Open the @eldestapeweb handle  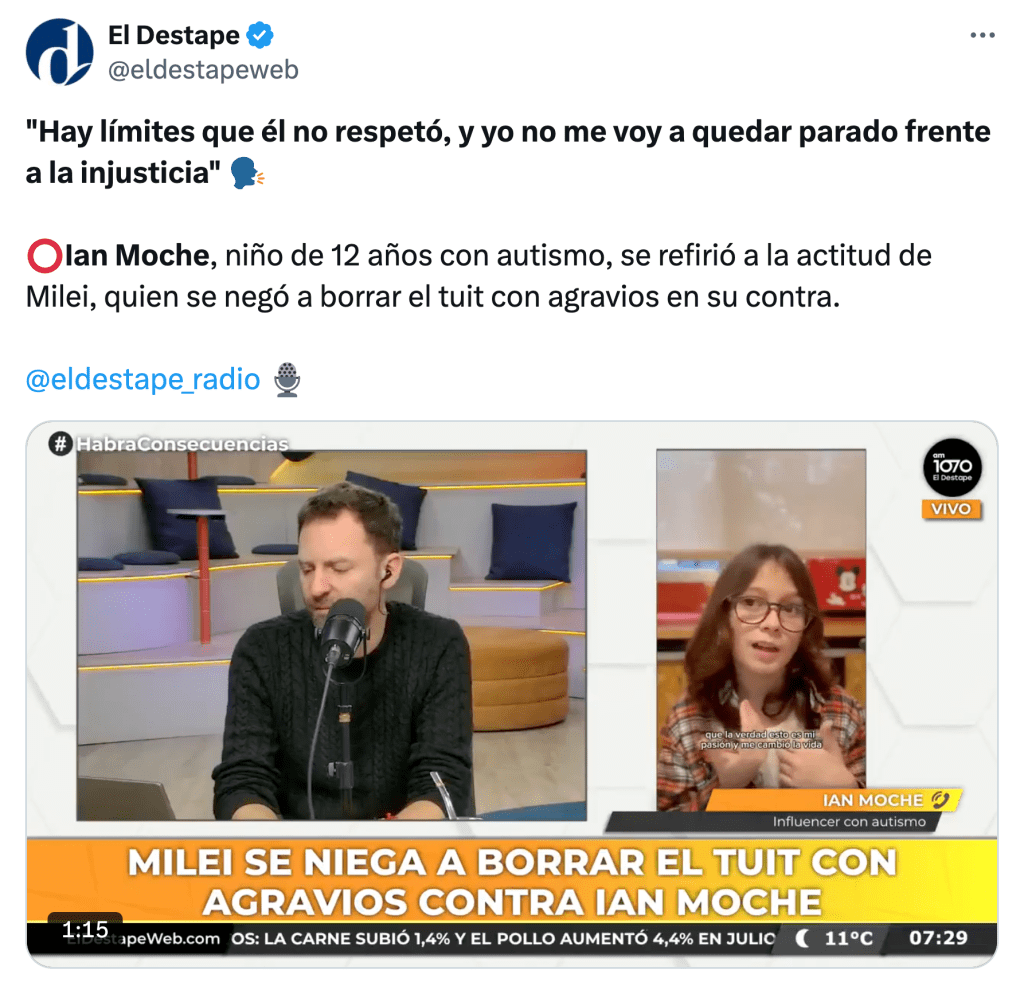(x=203, y=69)
